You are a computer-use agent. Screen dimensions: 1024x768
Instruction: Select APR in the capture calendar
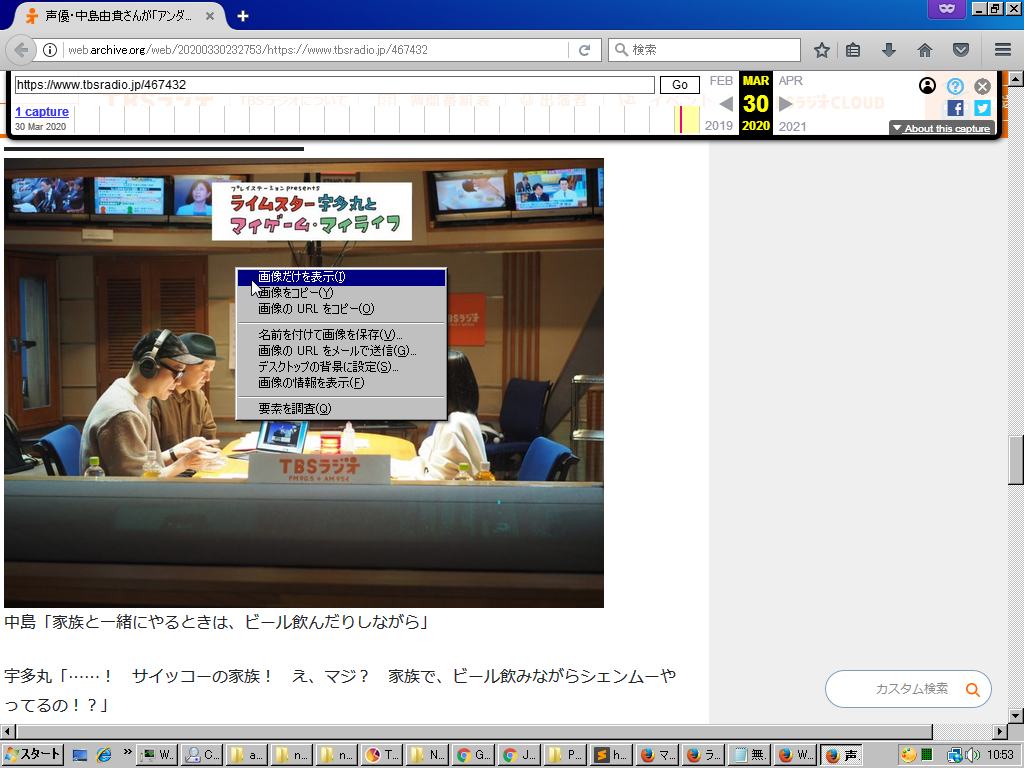click(x=790, y=81)
